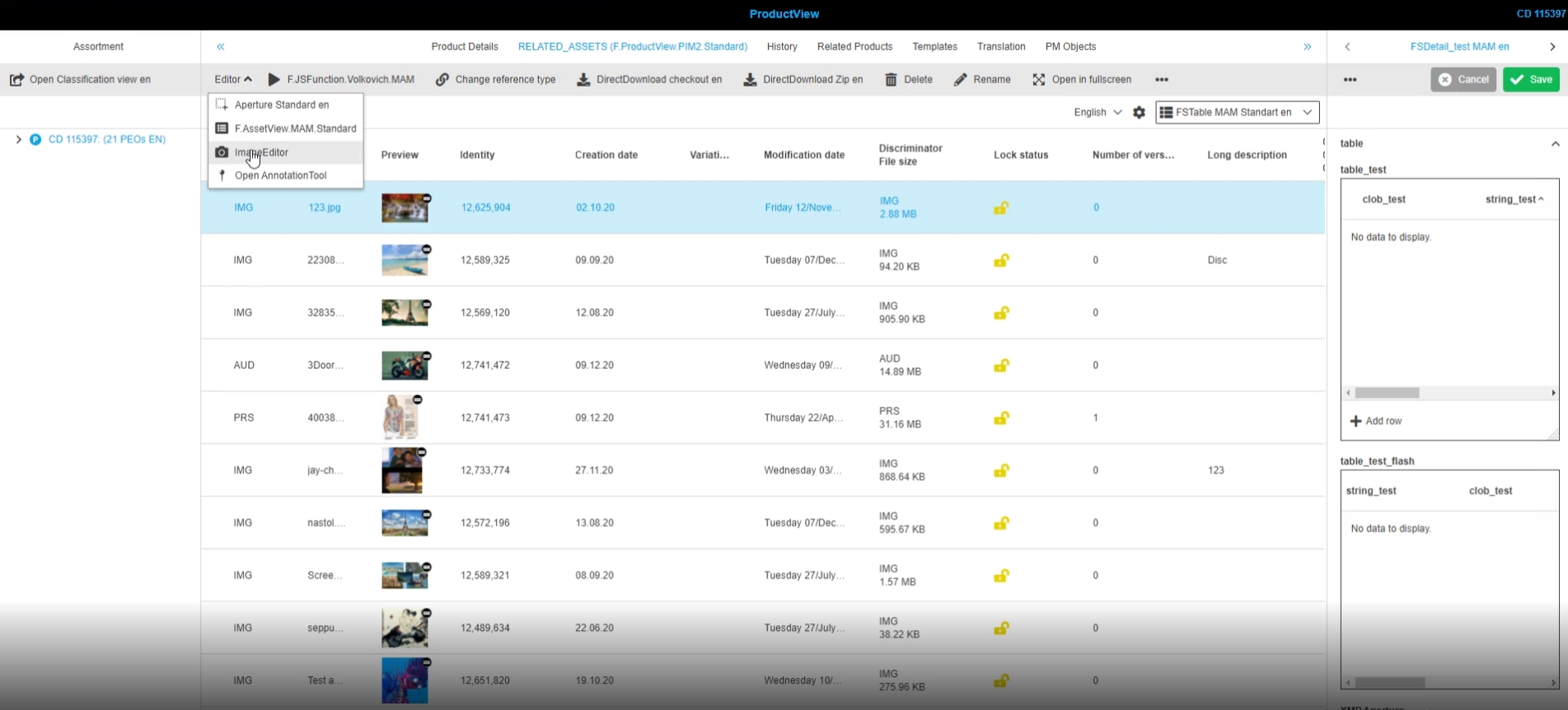Add row to table_test
Viewport: 1568px width, 710px height.
pos(1375,421)
